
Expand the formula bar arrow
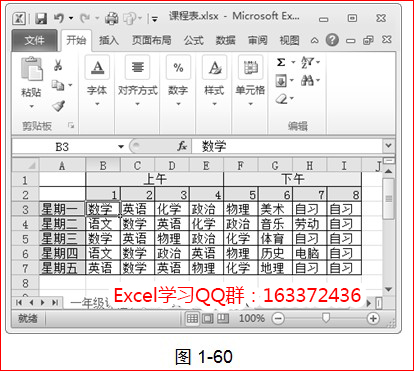tap(389, 146)
